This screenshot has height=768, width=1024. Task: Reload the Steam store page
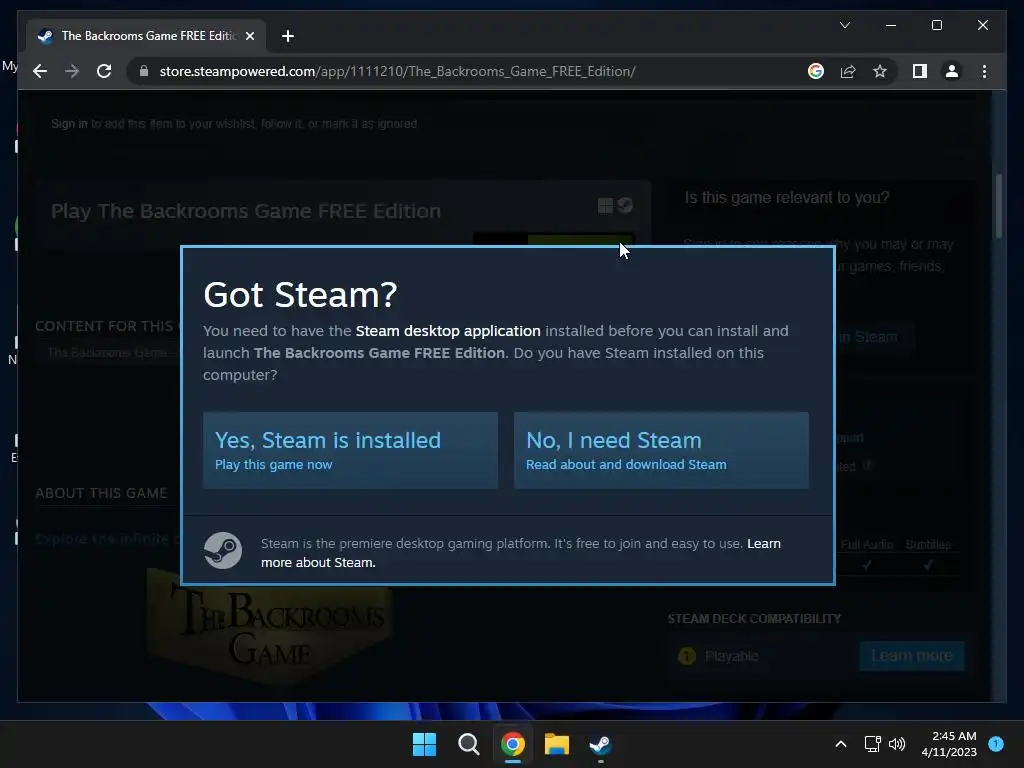pyautogui.click(x=104, y=71)
